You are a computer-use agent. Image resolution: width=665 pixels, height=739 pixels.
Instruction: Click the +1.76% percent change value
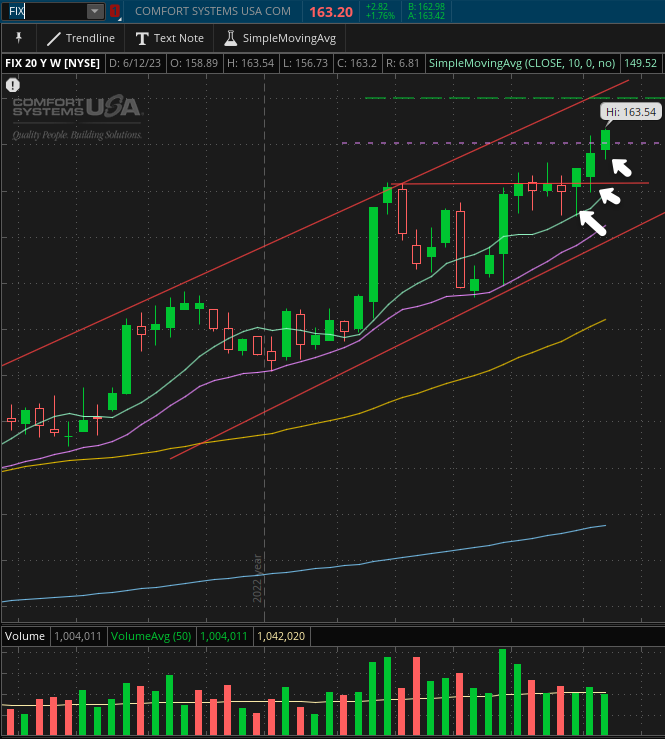coord(380,16)
